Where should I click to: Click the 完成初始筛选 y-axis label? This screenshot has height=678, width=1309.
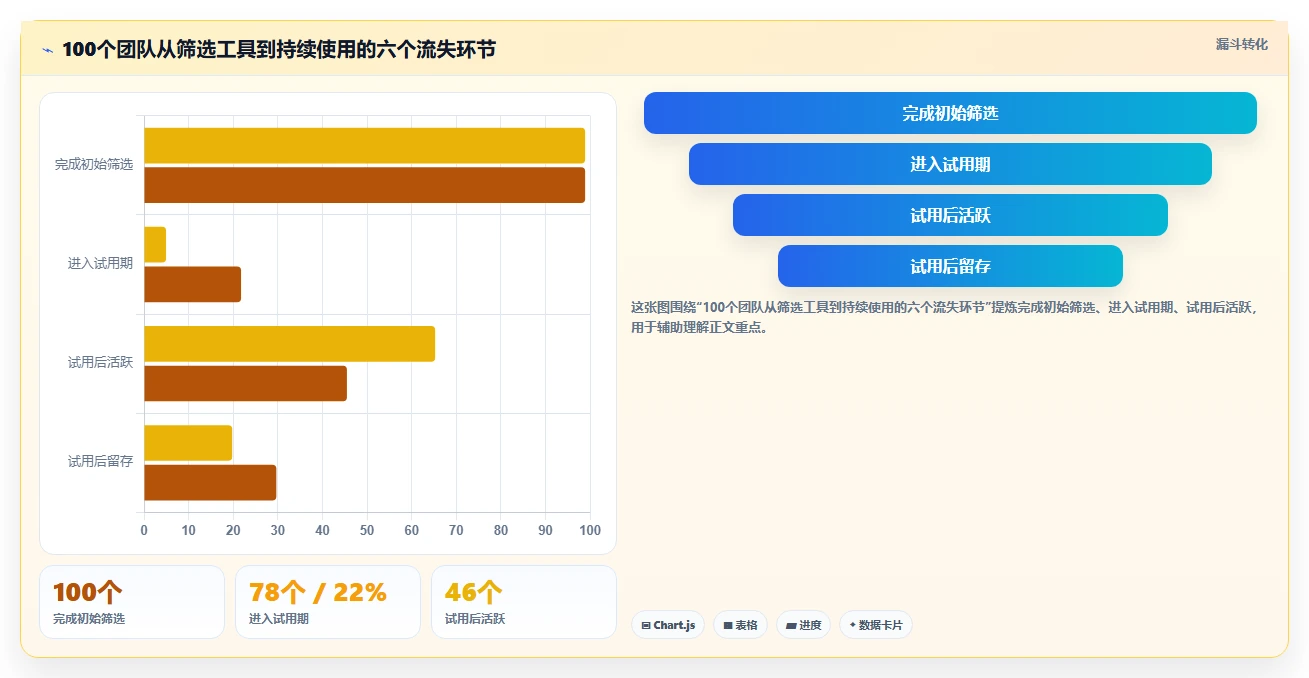click(94, 164)
